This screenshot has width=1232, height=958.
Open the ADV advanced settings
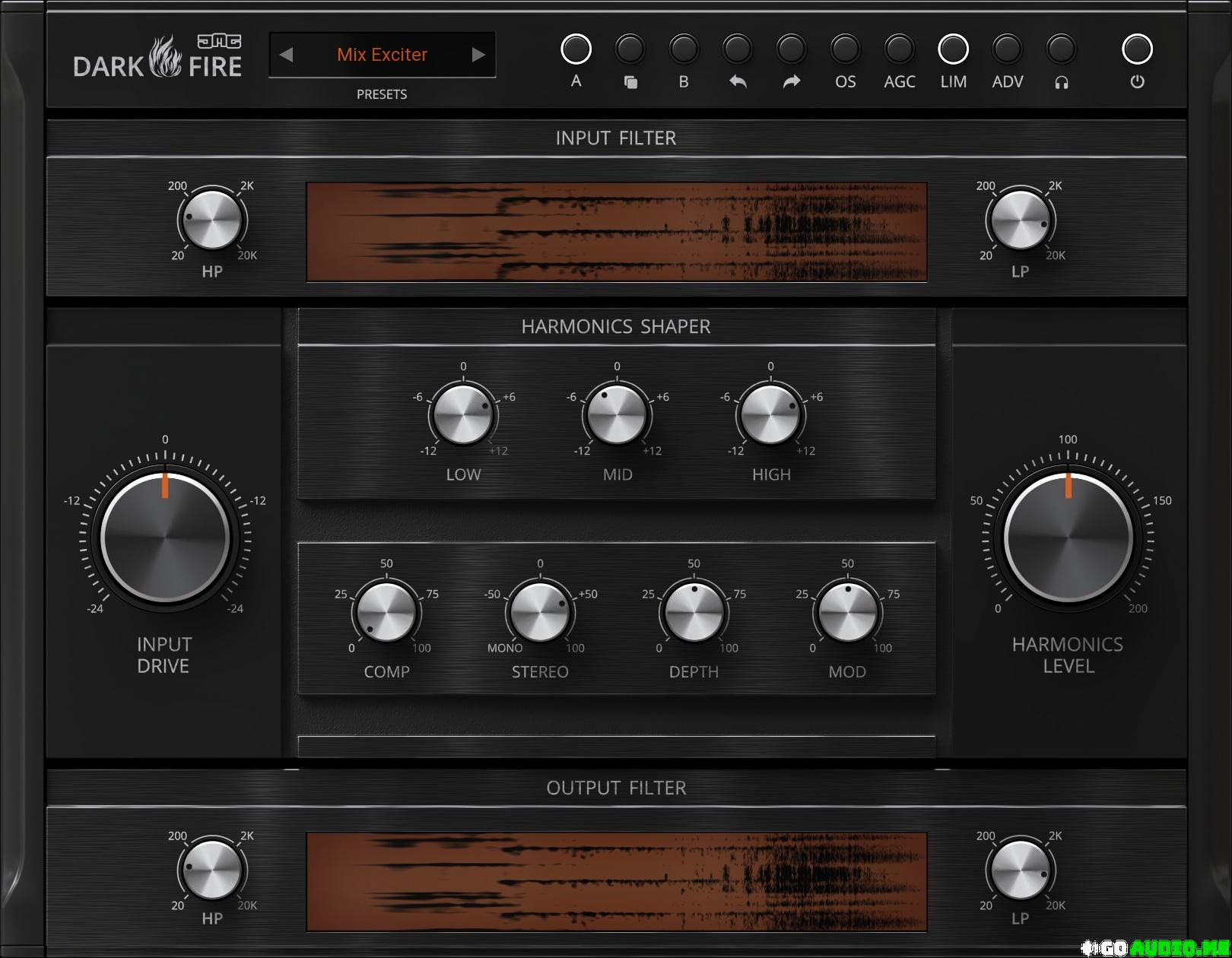pos(1007,49)
